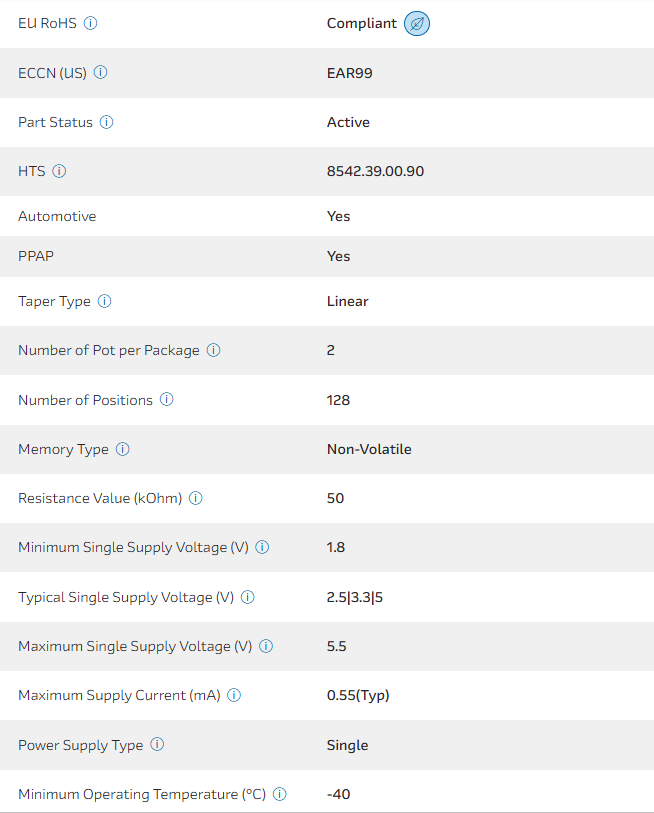Select the HTS value 8542.39.00.90
The height and width of the screenshot is (813, 654).
pos(375,171)
